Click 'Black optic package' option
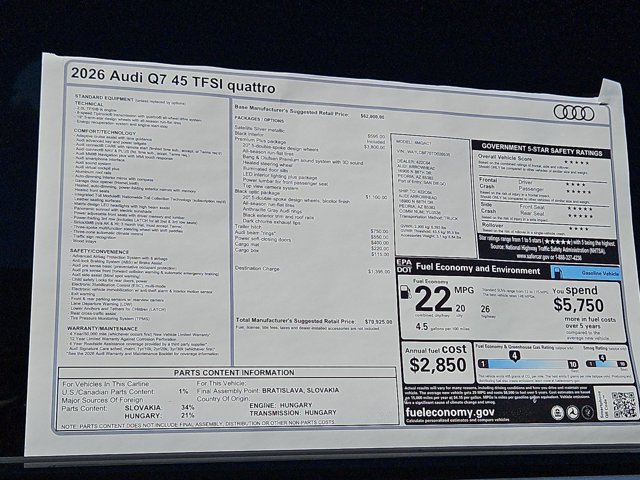 coord(257,192)
